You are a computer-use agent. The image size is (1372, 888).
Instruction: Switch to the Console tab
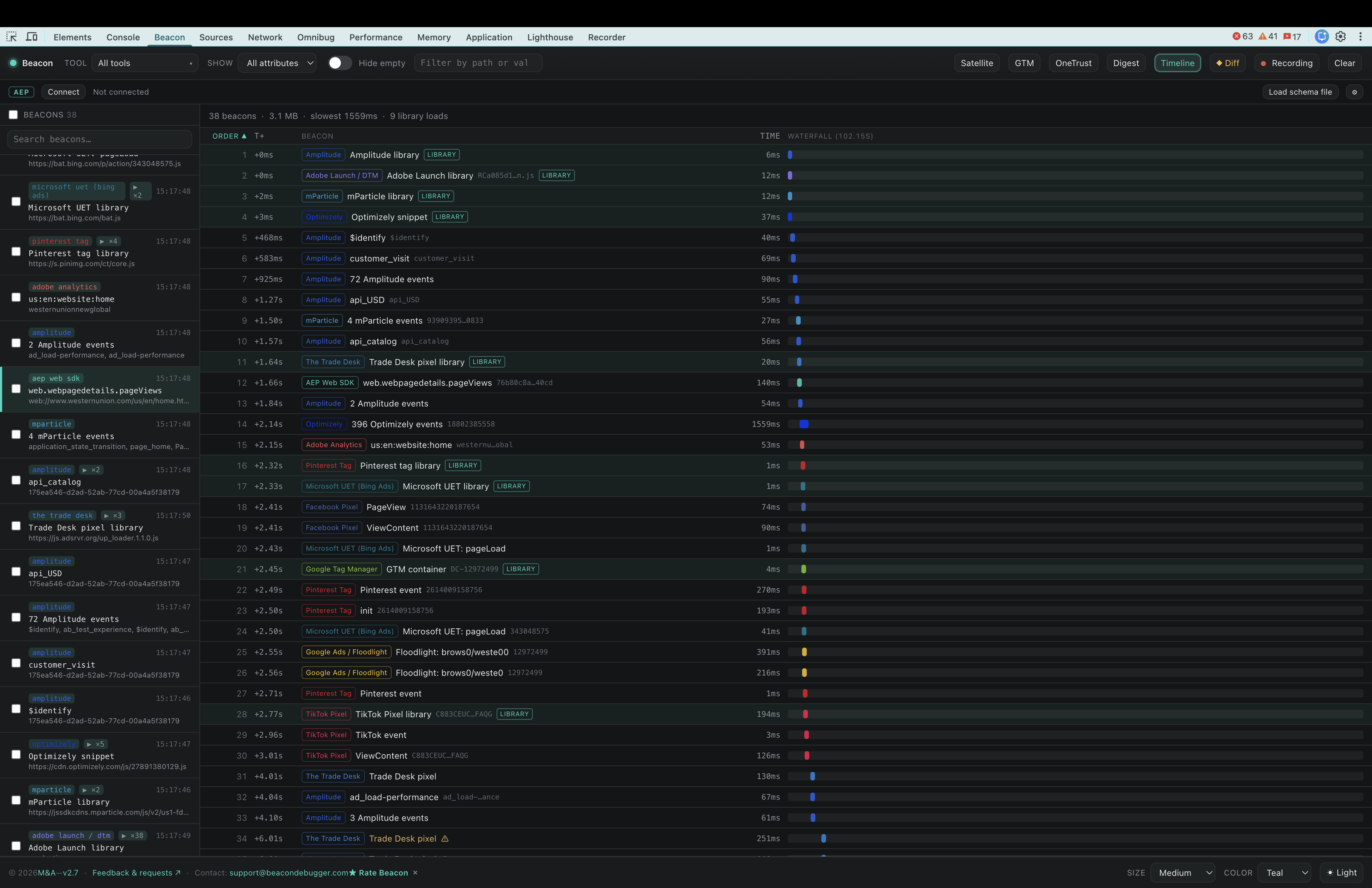tap(123, 37)
